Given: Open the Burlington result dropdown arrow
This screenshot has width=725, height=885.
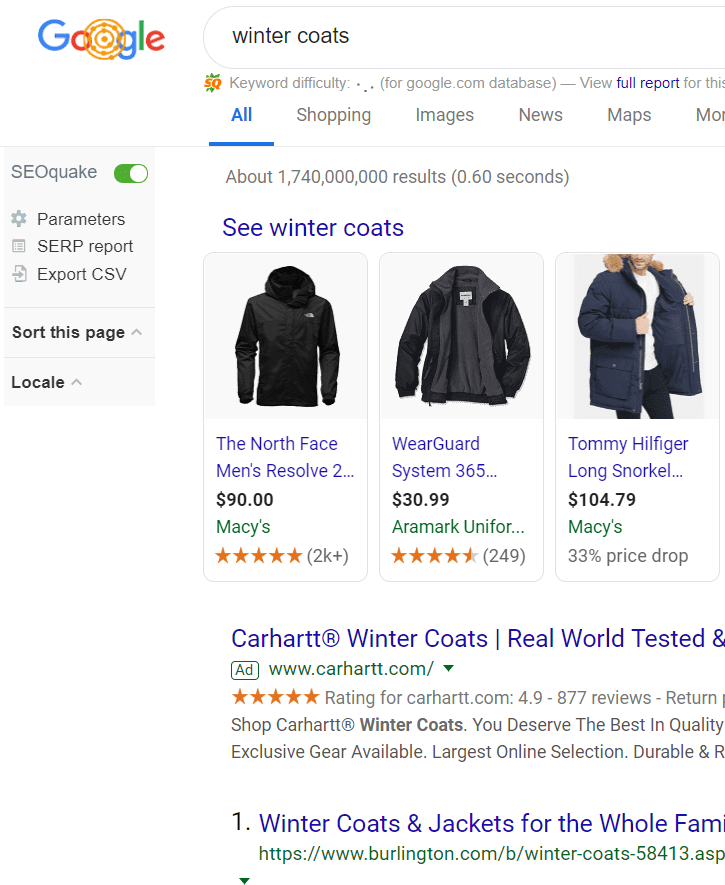Looking at the screenshot, I should click(244, 880).
